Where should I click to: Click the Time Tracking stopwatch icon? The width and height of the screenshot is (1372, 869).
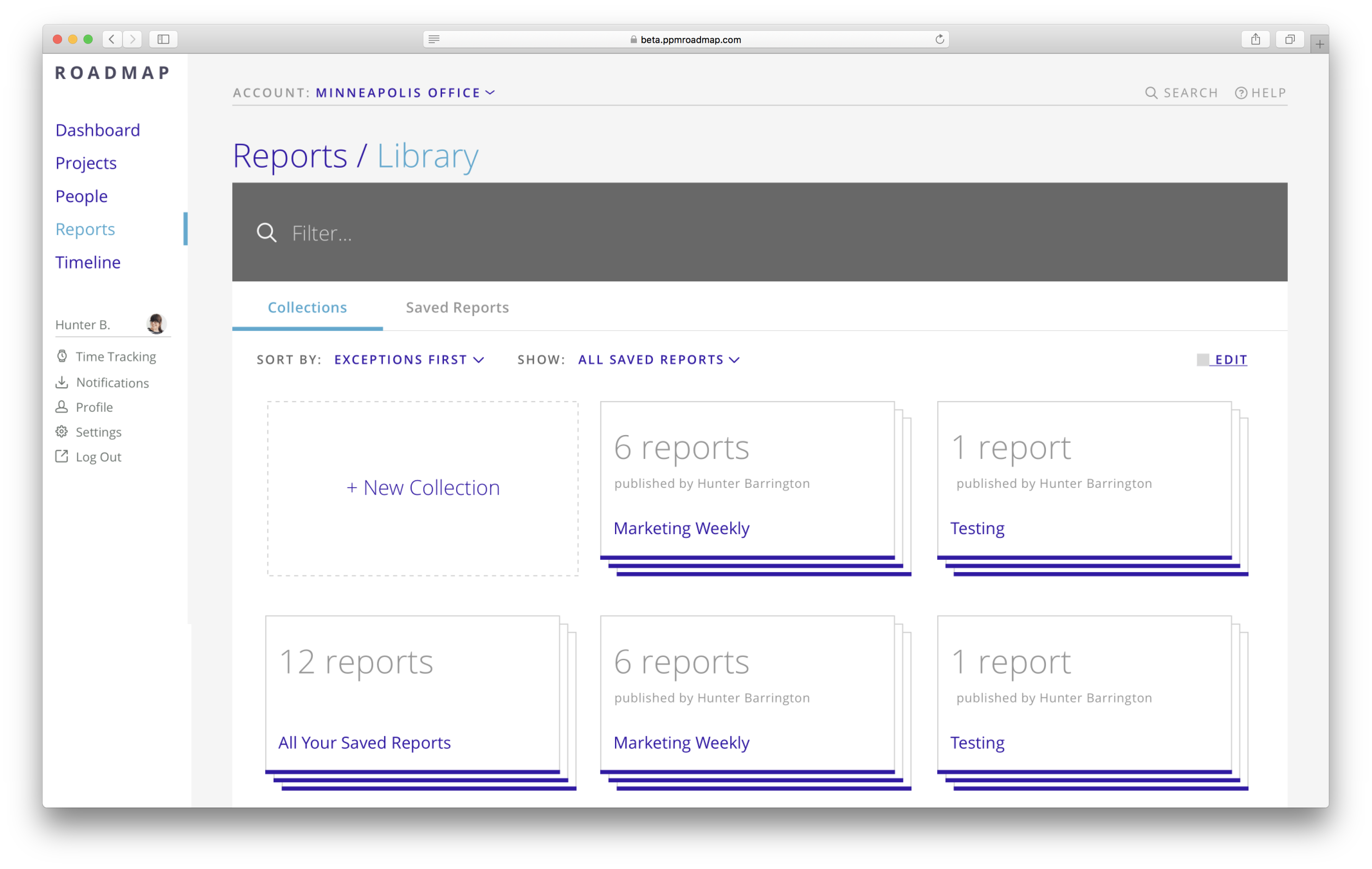coord(62,356)
